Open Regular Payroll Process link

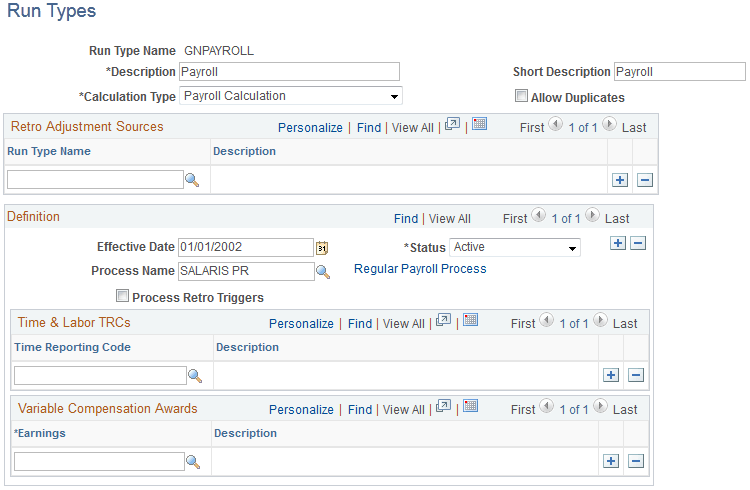pyautogui.click(x=420, y=269)
